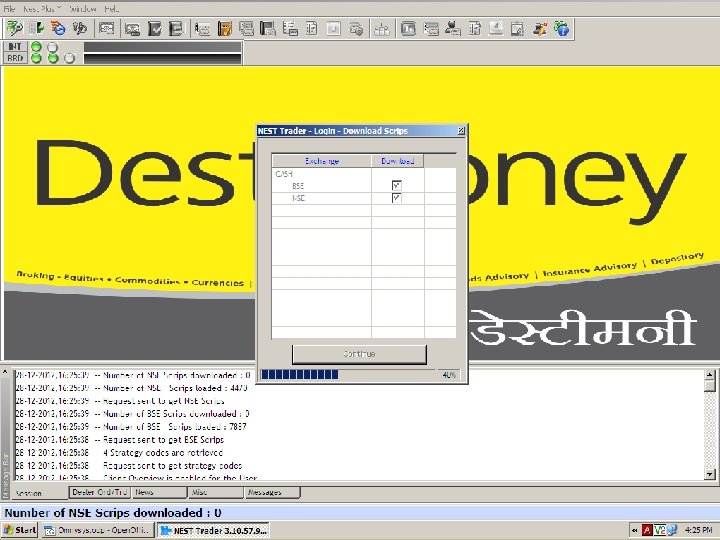
Task: Collapse the message bar with caret arrow
Action: [6, 371]
